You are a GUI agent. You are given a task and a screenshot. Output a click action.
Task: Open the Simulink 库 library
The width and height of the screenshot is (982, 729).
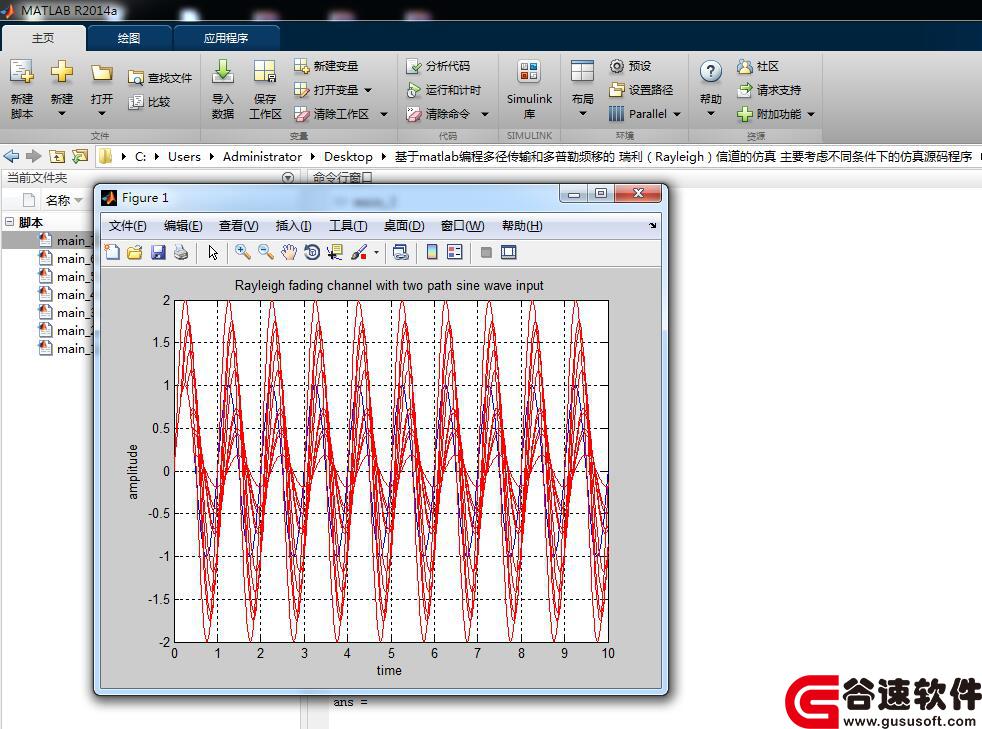[529, 90]
